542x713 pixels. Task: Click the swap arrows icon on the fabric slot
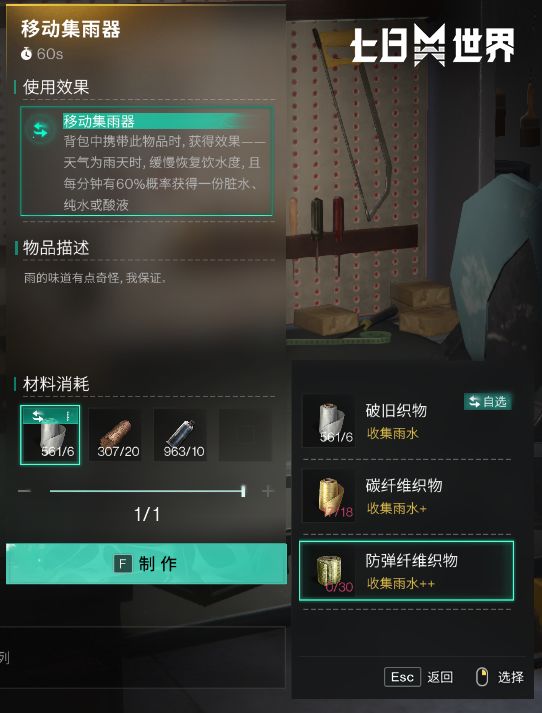click(38, 416)
